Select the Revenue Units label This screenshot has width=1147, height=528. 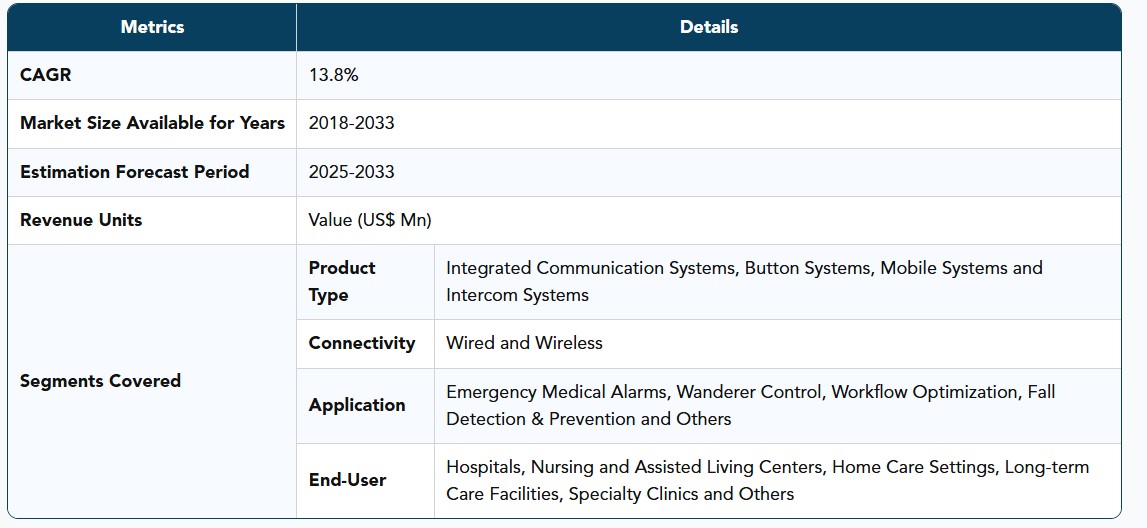(81, 220)
